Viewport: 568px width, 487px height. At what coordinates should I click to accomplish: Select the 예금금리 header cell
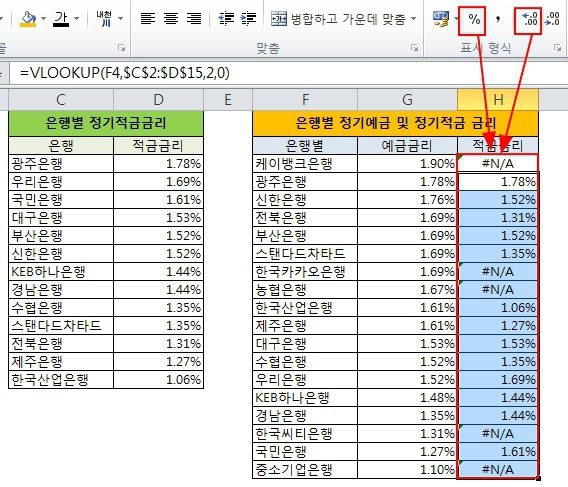pos(407,146)
